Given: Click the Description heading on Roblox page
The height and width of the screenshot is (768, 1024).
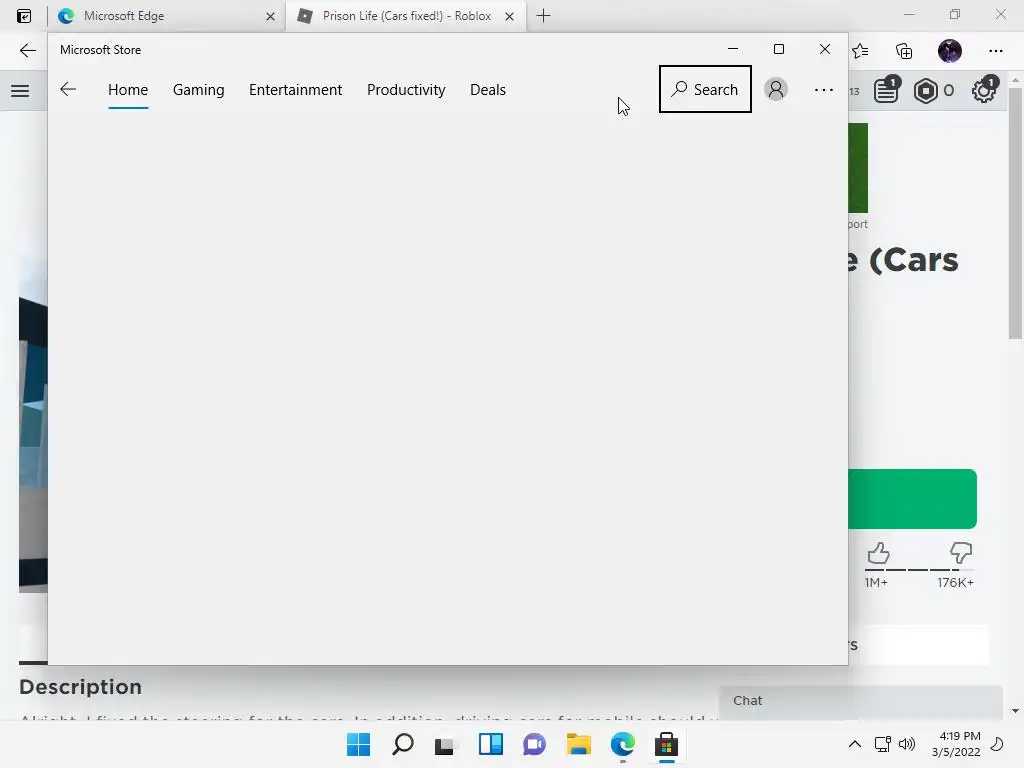Looking at the screenshot, I should coord(80,687).
